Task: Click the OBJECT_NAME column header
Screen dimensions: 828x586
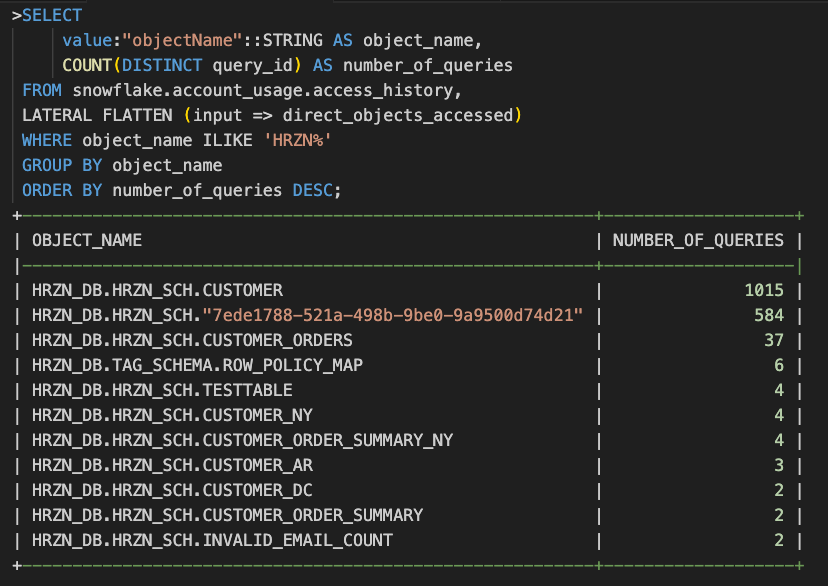Action: (x=87, y=240)
